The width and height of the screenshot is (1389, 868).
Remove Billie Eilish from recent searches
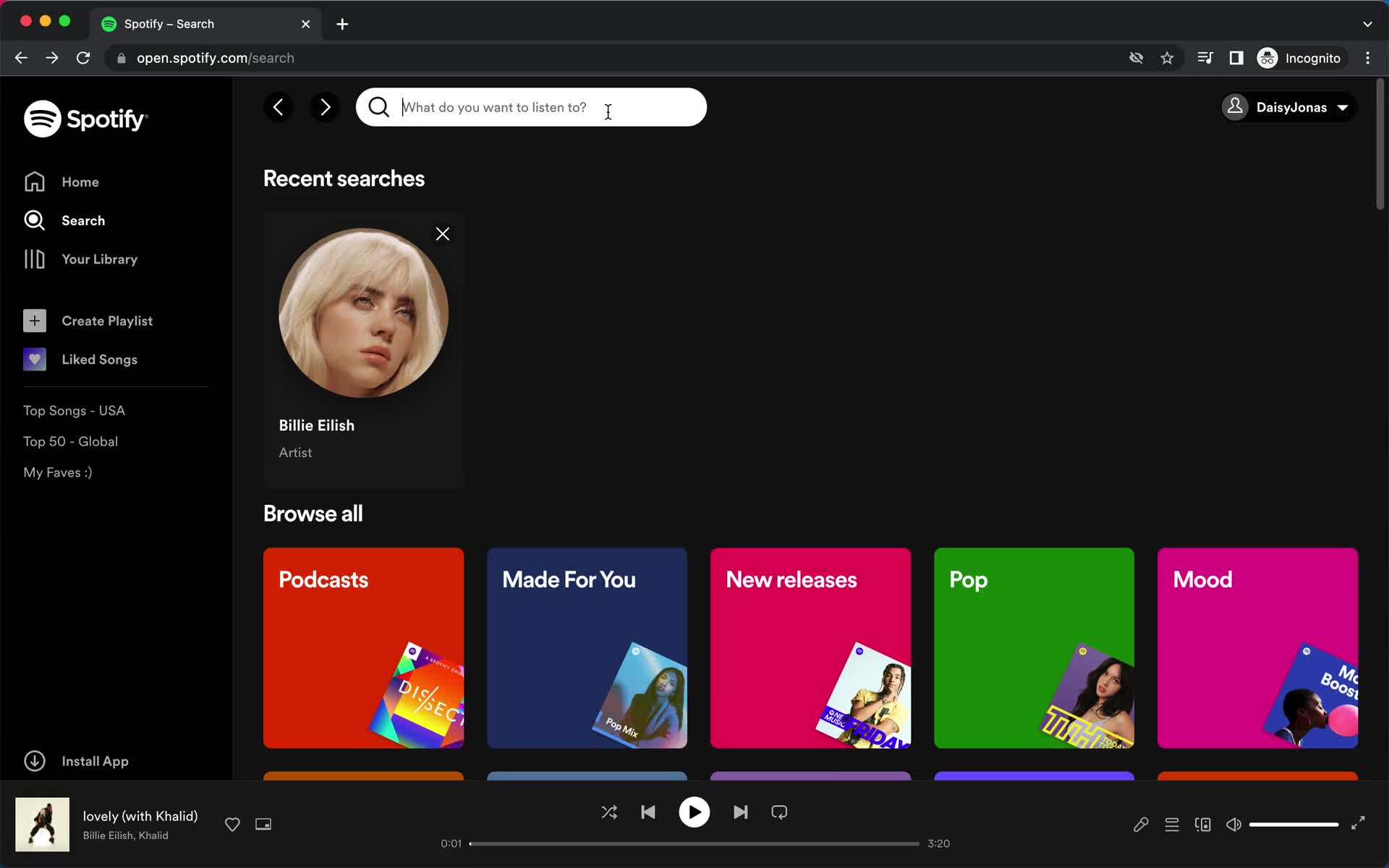[443, 234]
